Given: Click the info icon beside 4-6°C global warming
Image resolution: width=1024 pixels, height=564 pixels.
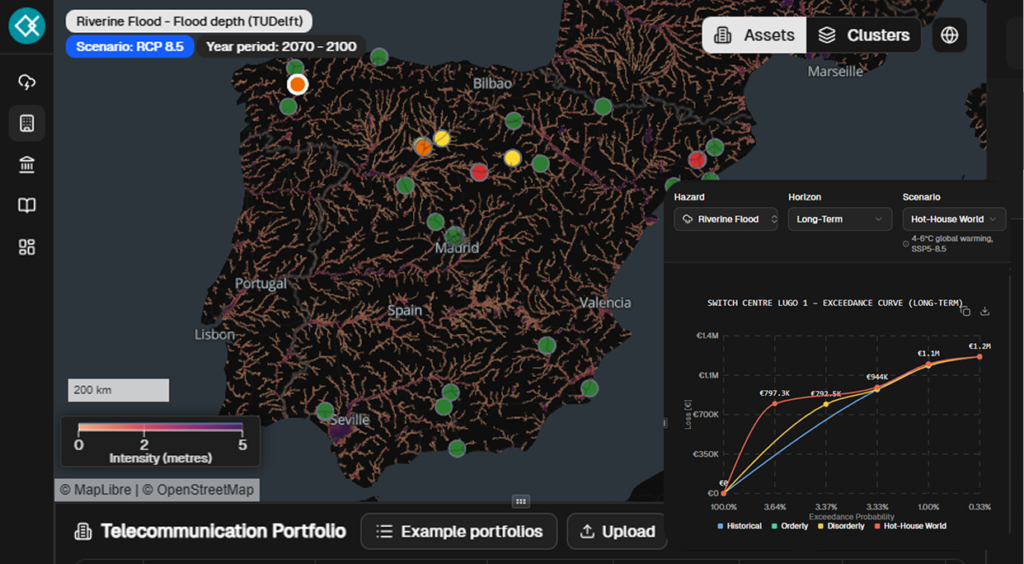Looking at the screenshot, I should (x=906, y=244).
